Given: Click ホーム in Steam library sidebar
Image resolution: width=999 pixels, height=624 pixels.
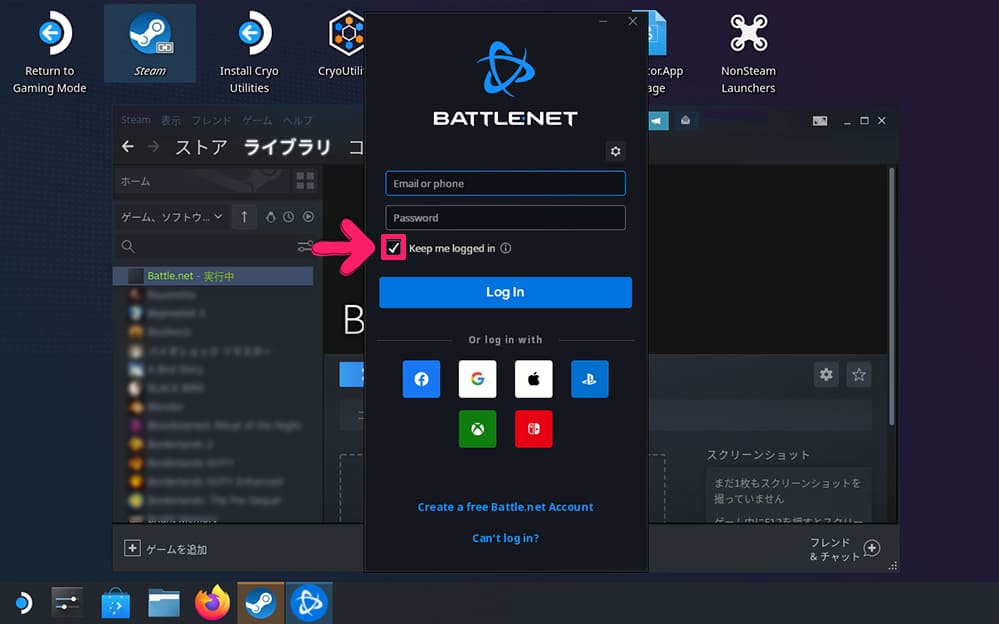Looking at the screenshot, I should [x=201, y=181].
